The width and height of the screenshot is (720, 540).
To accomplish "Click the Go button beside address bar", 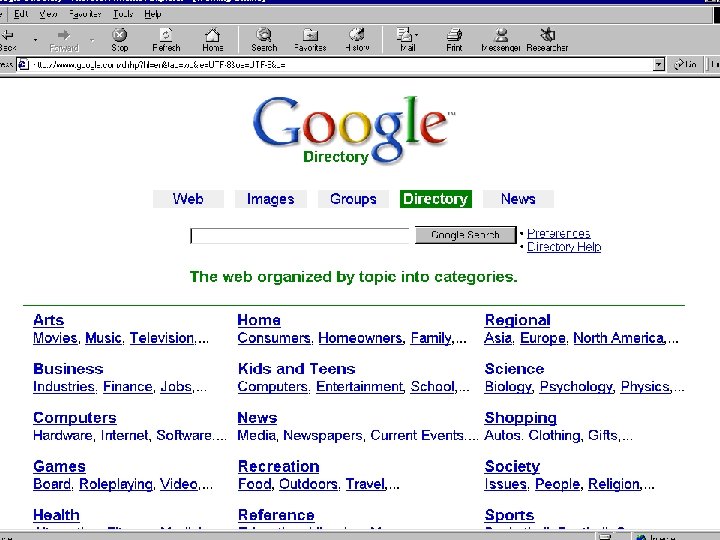I will click(685, 65).
